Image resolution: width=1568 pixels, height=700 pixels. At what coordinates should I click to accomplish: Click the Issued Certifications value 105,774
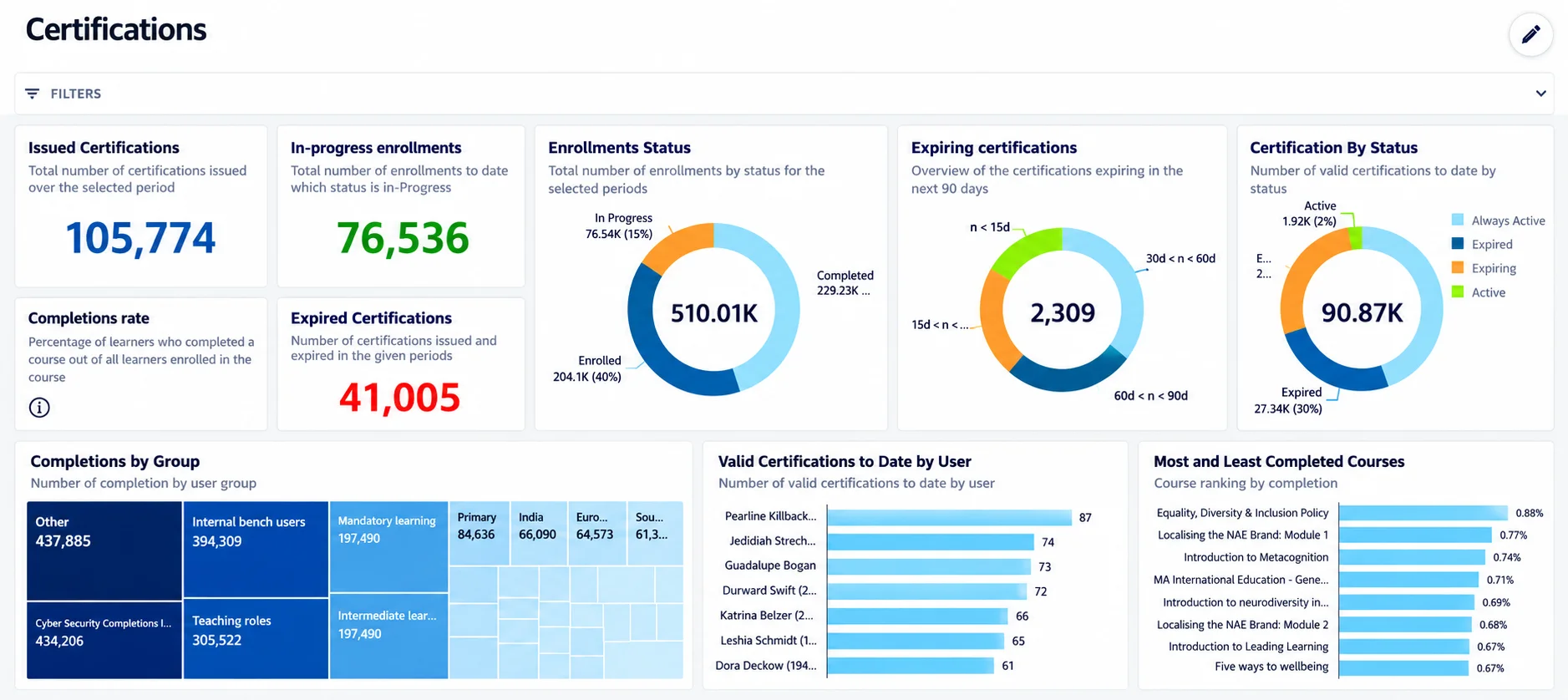pos(140,238)
